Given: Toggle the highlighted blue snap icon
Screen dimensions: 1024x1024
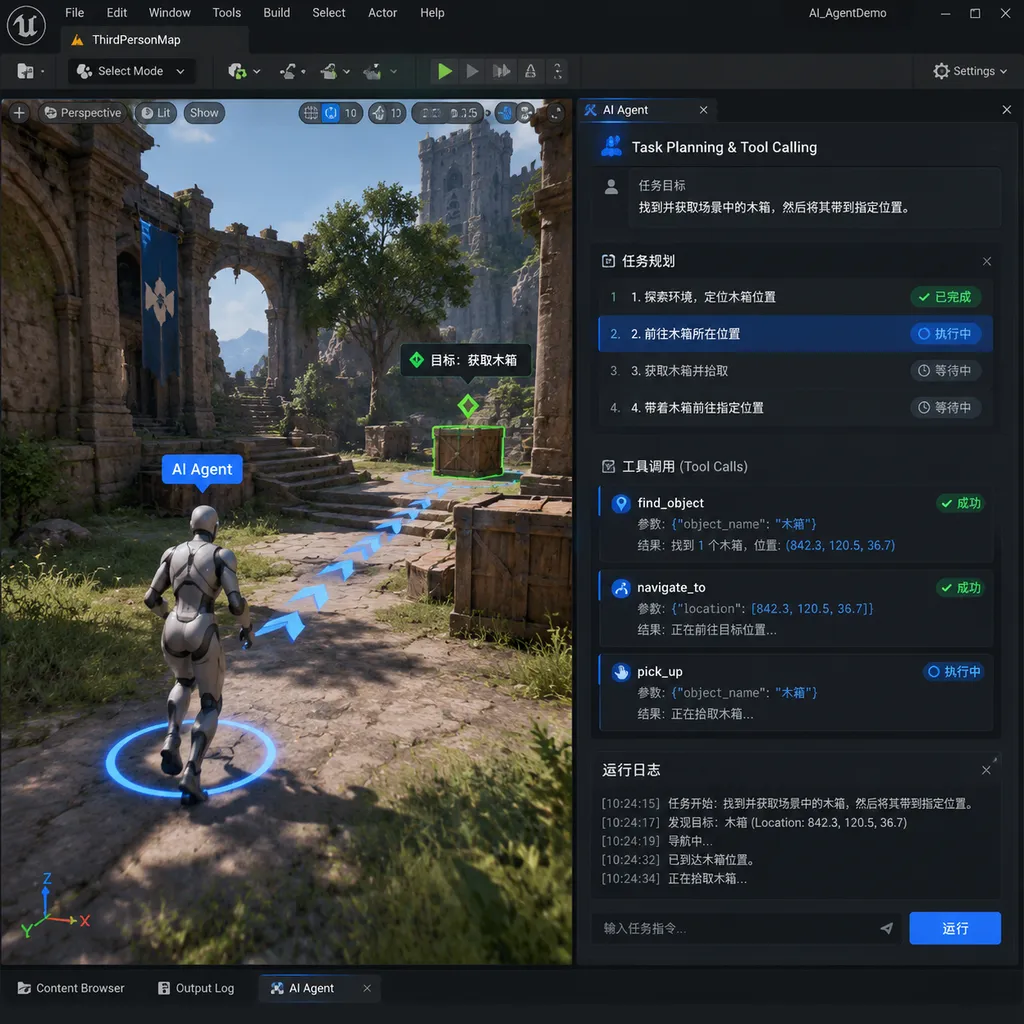Looking at the screenshot, I should click(332, 113).
